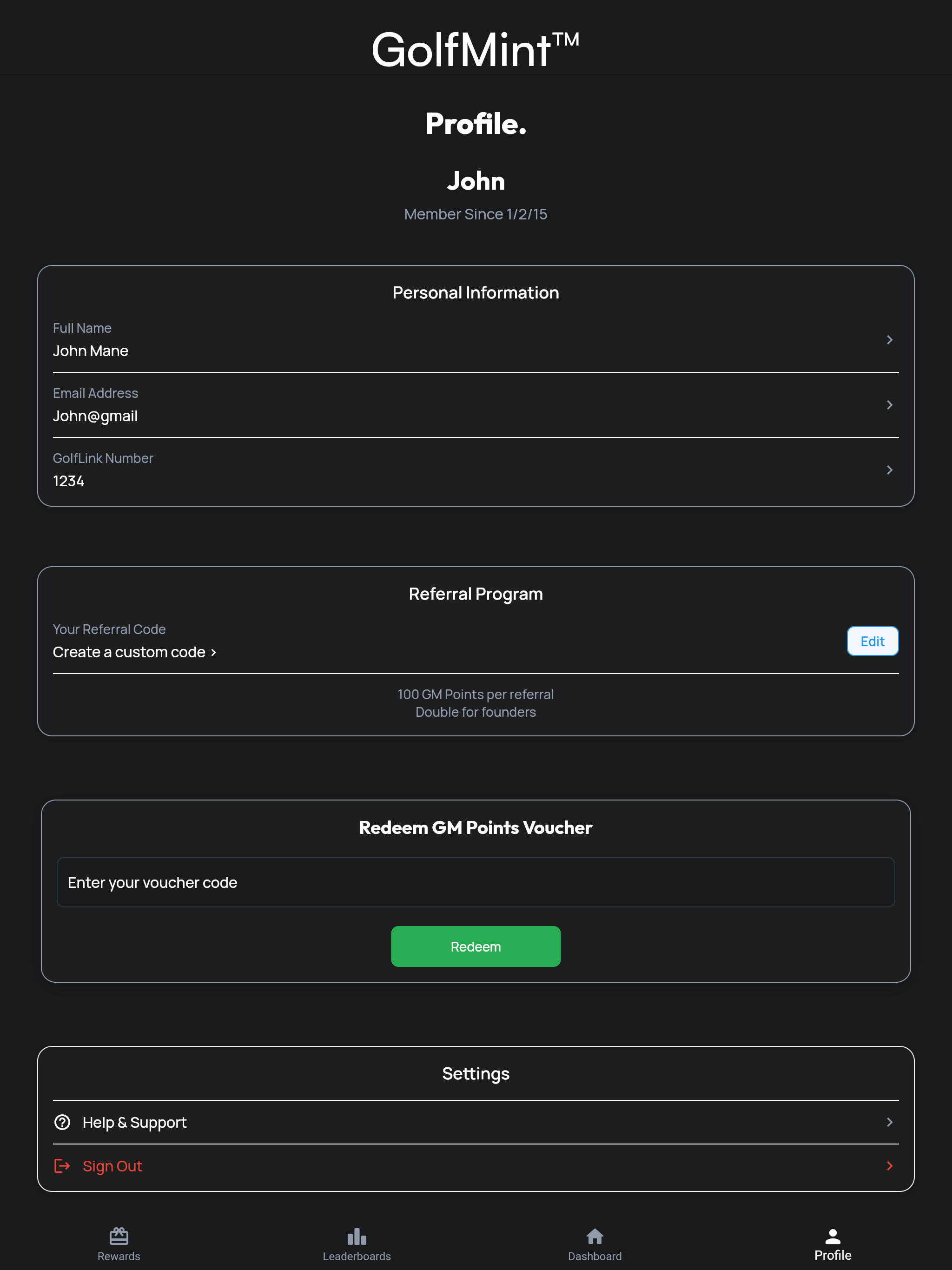The image size is (952, 1270).
Task: Switch to the Rewards tab label
Action: tap(119, 1256)
